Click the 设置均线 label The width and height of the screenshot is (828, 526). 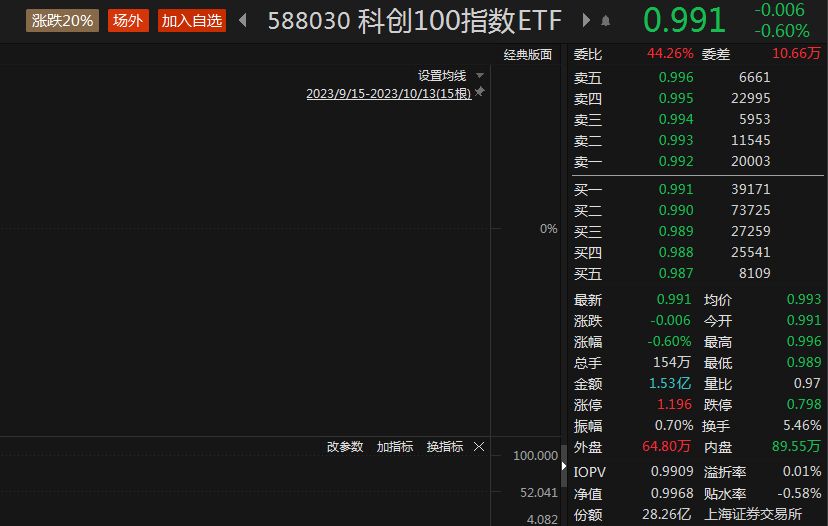click(442, 76)
